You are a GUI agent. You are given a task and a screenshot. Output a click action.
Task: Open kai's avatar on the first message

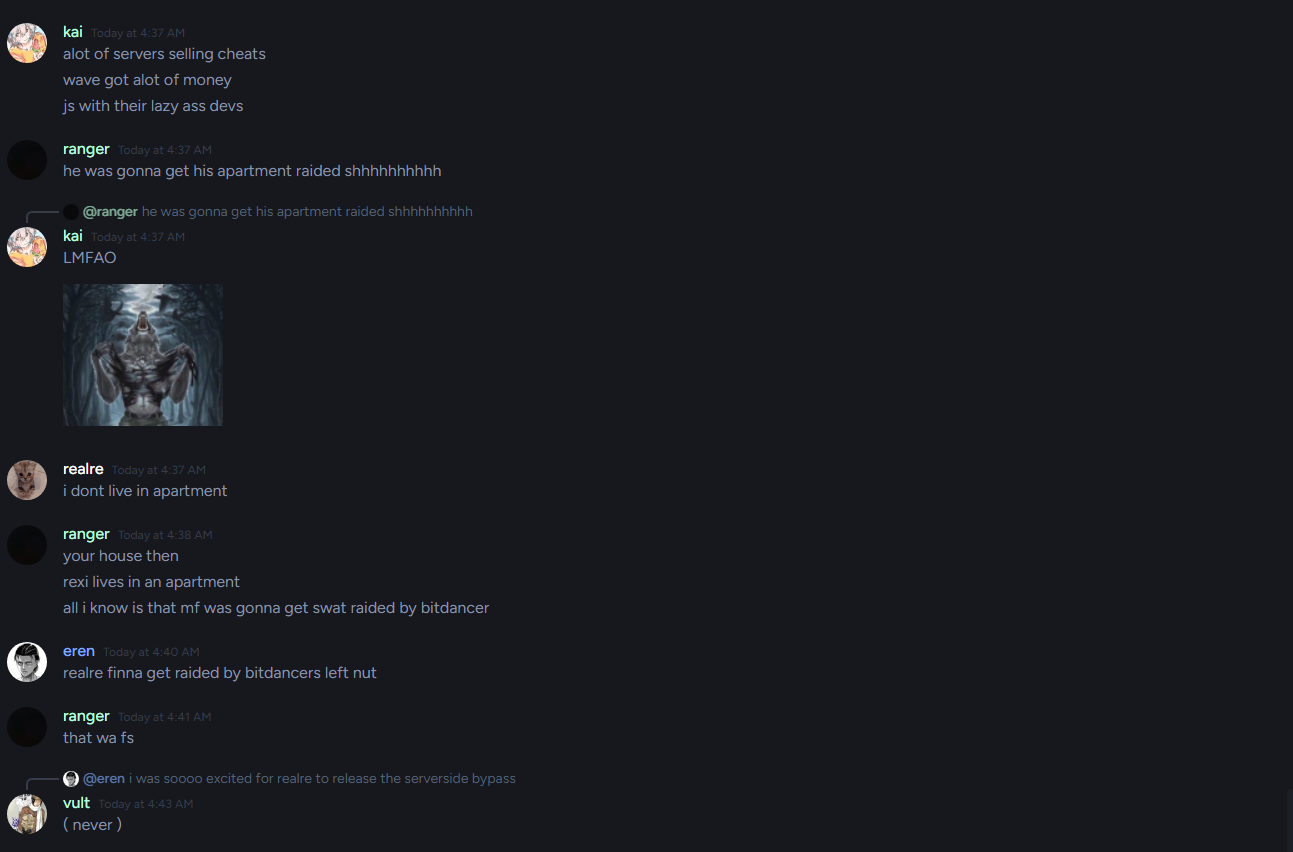[27, 43]
